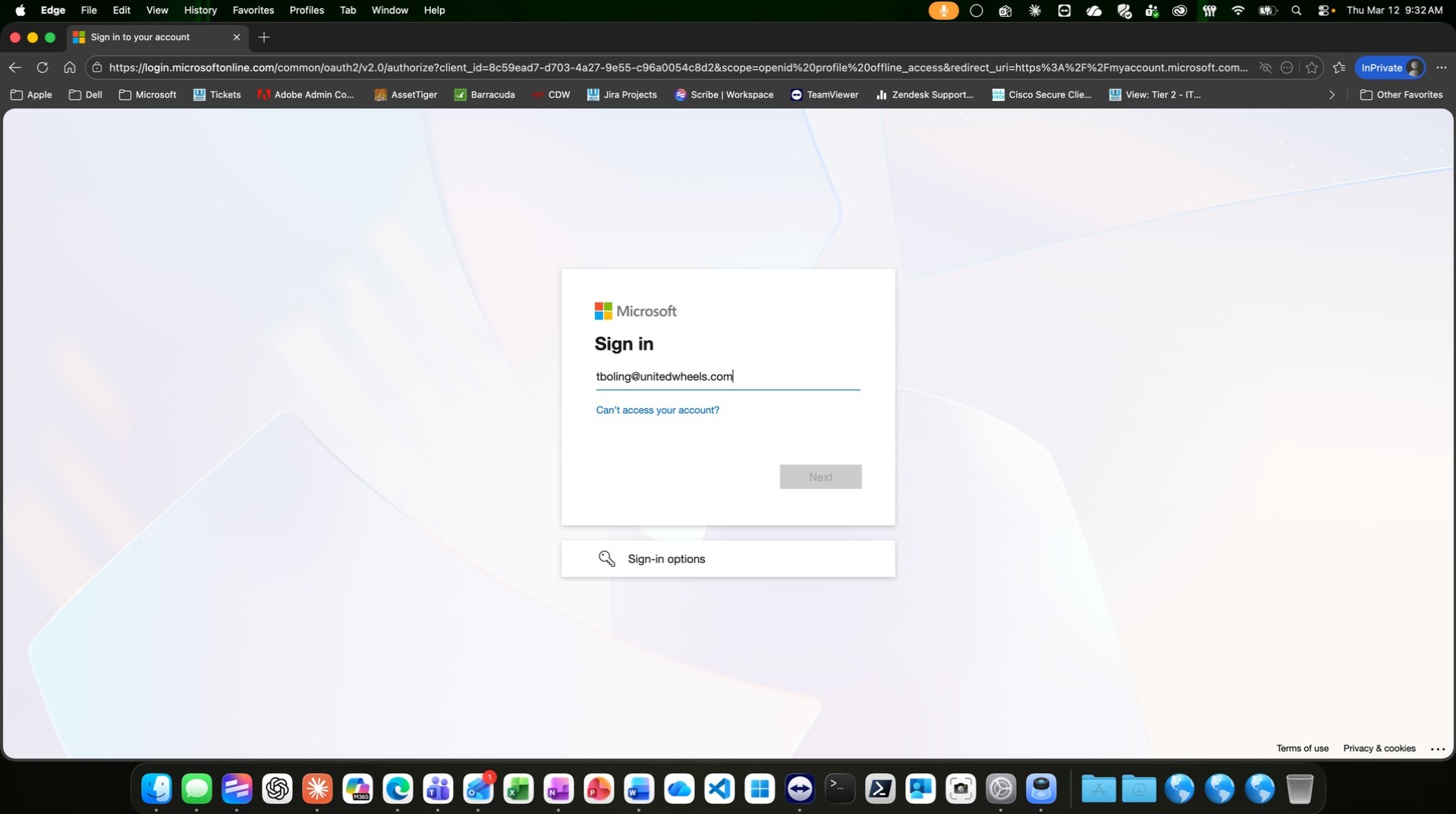Open the Terms of use link
Screen dimensions: 1456x814
[x=1302, y=749]
